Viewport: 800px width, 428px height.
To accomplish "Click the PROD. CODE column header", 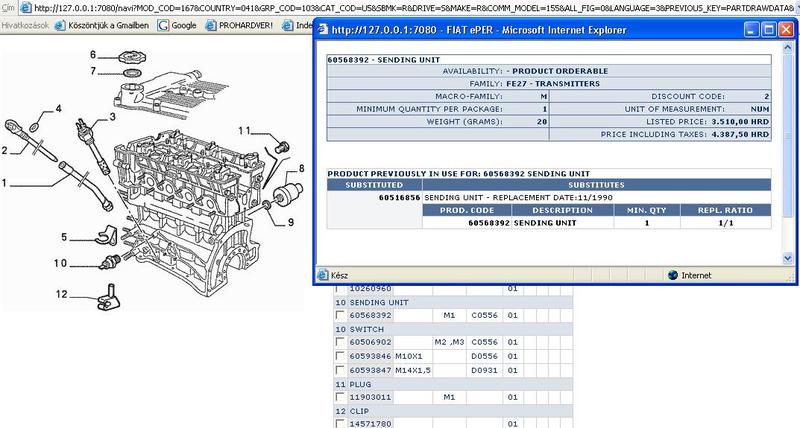I will pos(467,210).
